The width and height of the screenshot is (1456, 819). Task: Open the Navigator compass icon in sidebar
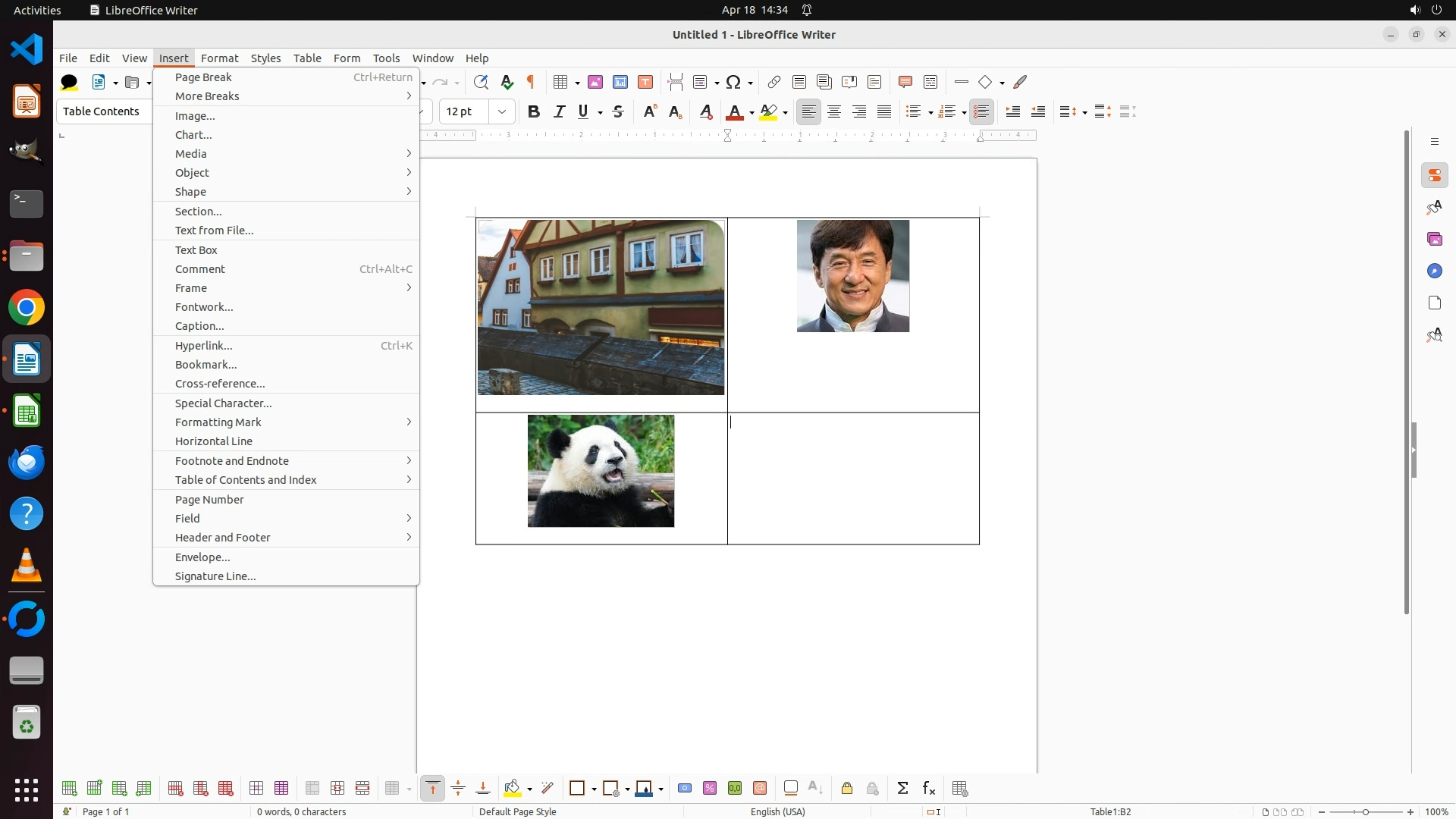click(x=1434, y=271)
